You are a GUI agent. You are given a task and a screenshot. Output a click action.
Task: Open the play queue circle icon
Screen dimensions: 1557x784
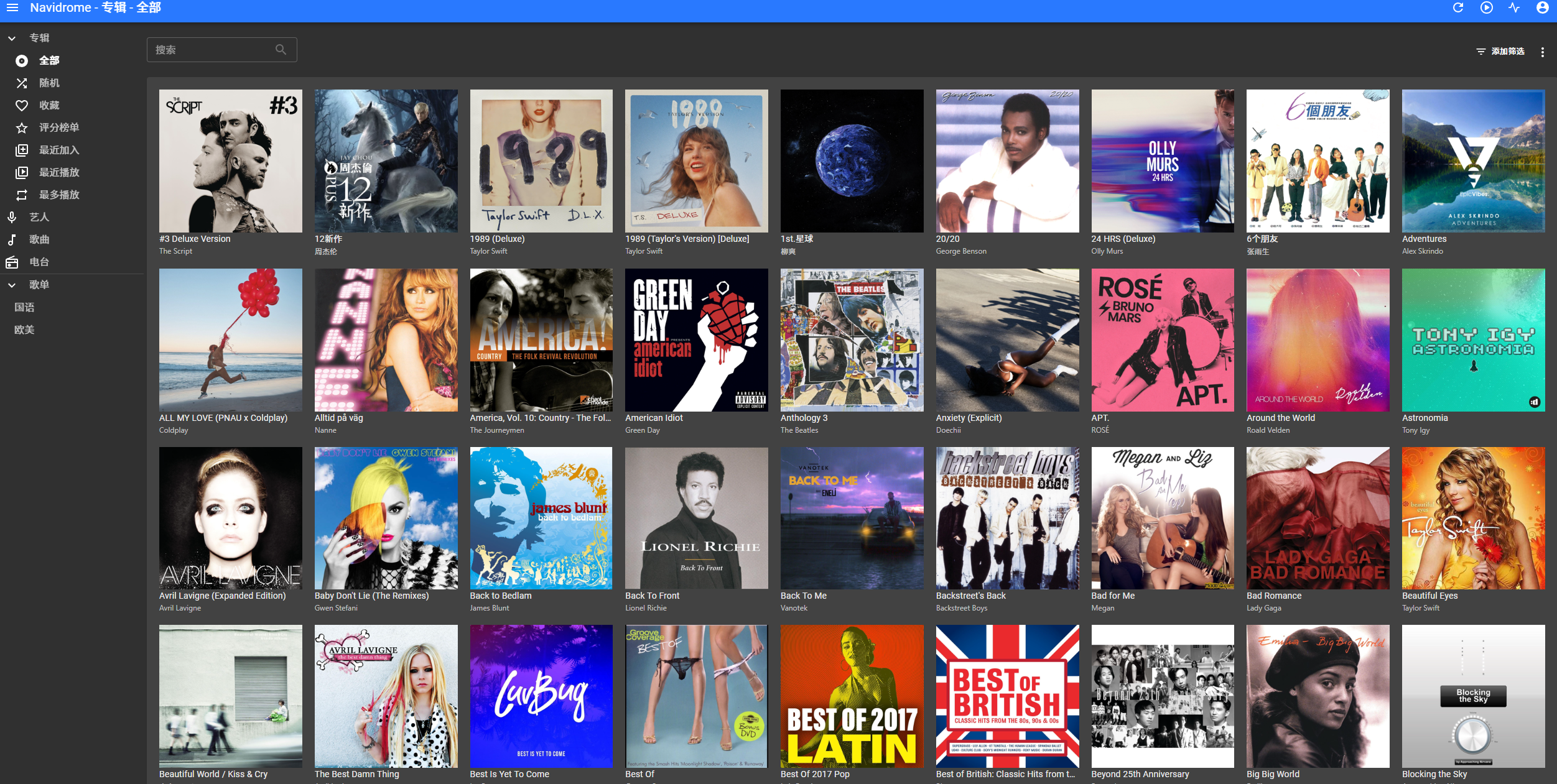pyautogui.click(x=1486, y=7)
